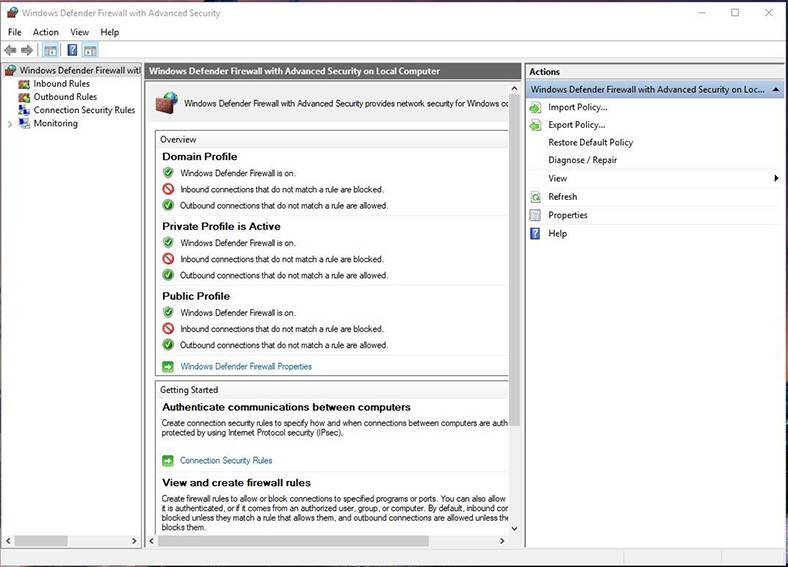Click green arrow icon beside Connection Security Rules link
788x567 pixels.
(168, 460)
